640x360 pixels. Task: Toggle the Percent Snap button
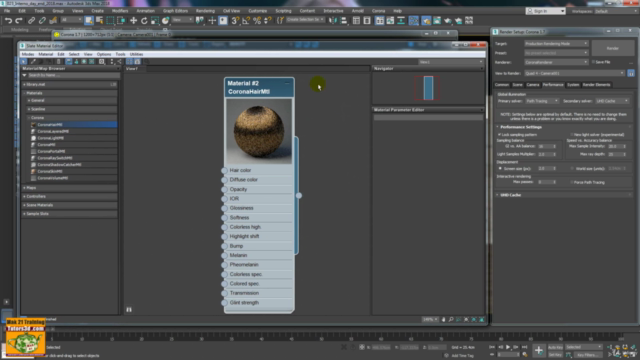click(x=257, y=20)
